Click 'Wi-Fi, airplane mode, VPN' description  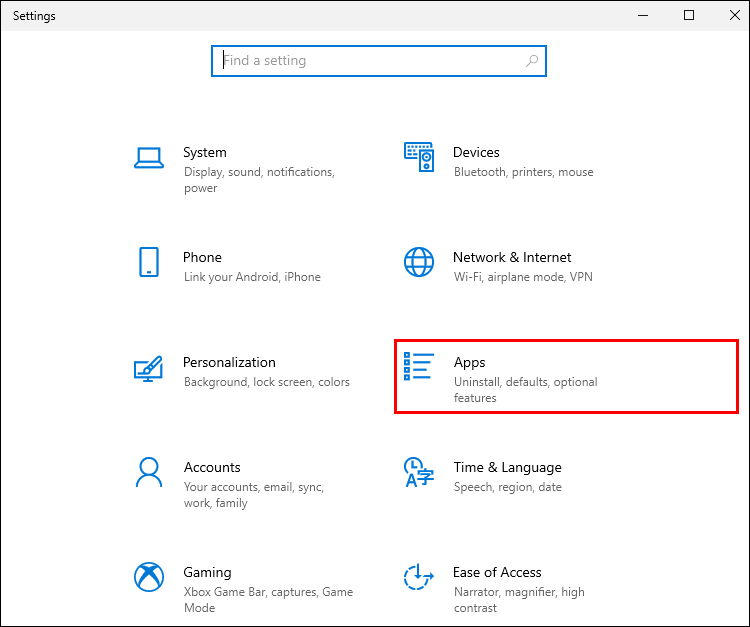tap(523, 277)
